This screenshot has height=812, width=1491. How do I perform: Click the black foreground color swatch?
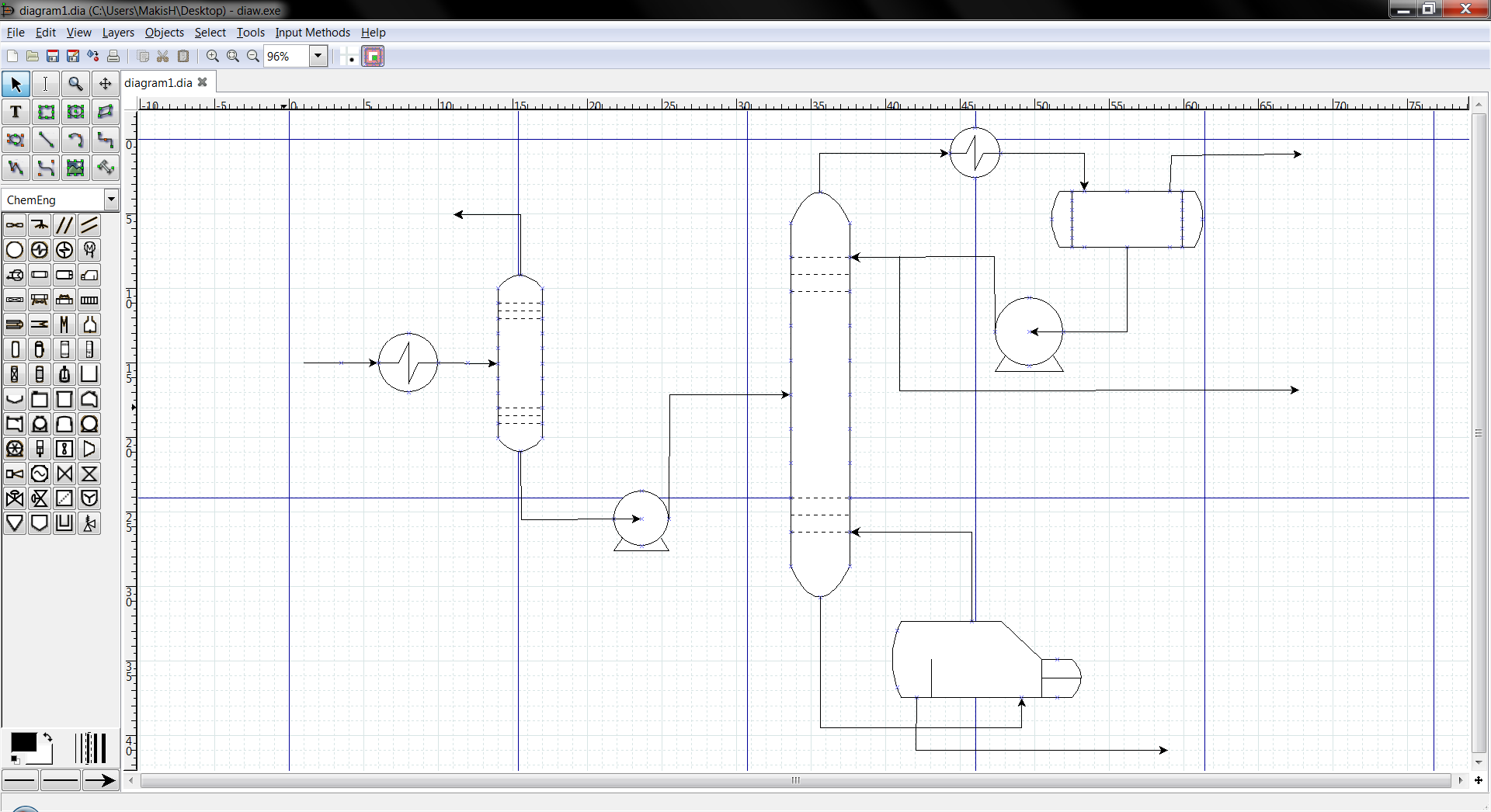point(23,743)
